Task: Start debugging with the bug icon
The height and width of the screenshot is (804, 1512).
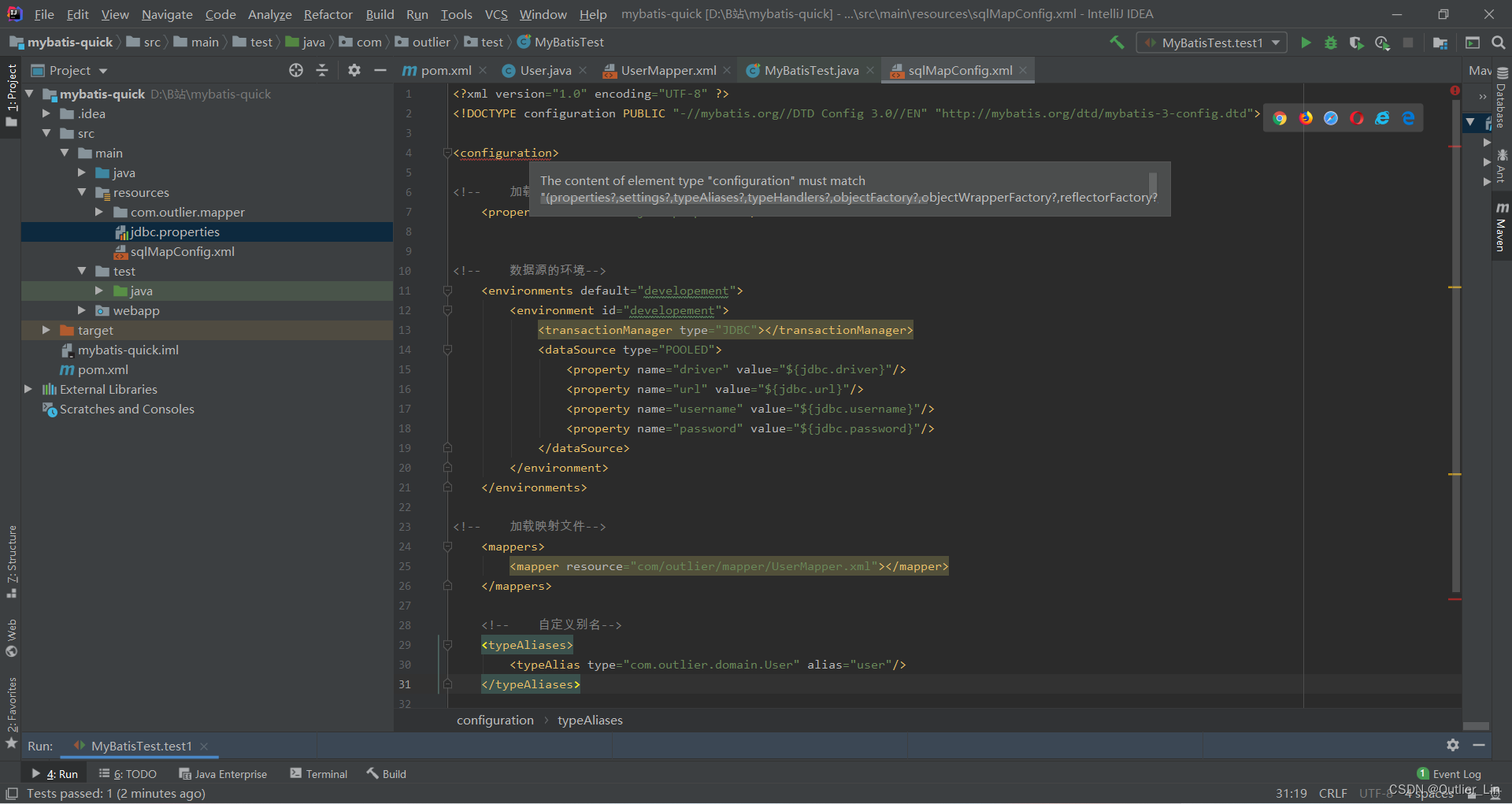Action: [1331, 43]
